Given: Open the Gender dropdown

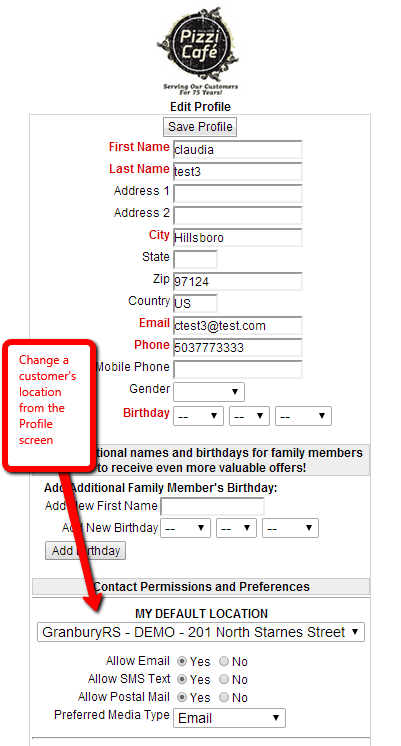Looking at the screenshot, I should click(x=209, y=392).
